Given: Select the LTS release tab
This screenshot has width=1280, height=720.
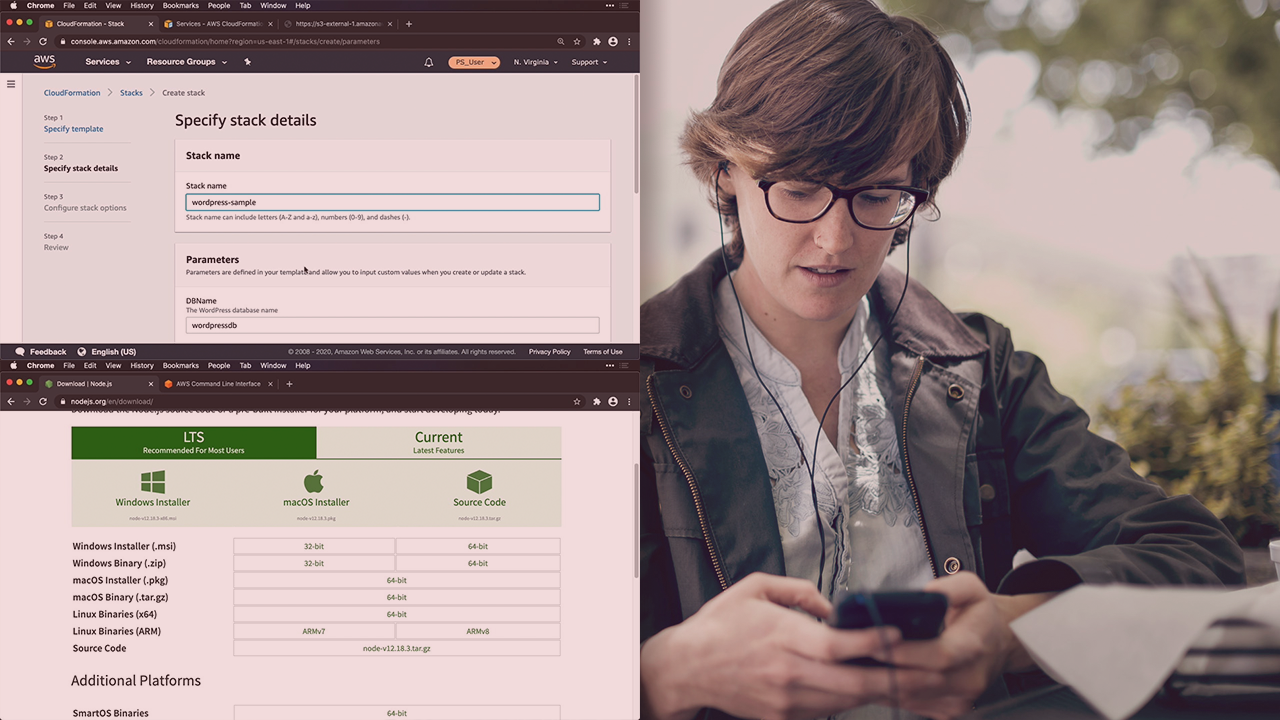Looking at the screenshot, I should pos(194,443).
